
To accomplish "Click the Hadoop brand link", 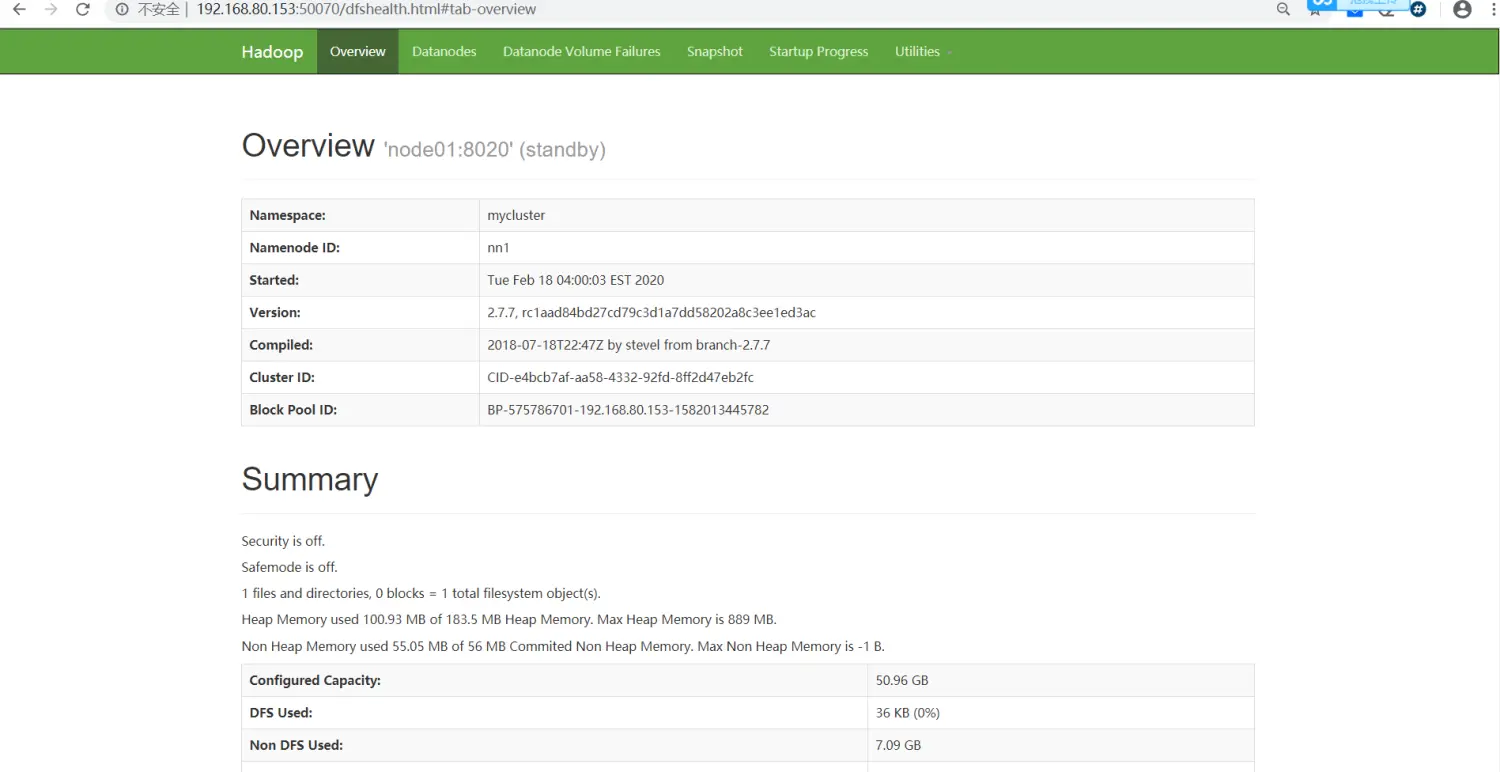I will pos(272,52).
